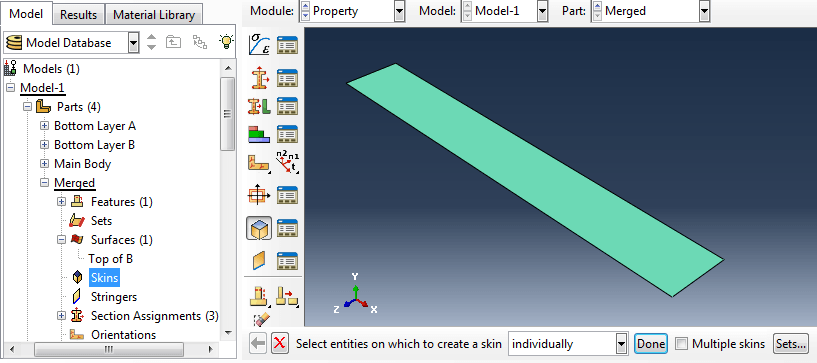Select the Top of B surface

110,259
